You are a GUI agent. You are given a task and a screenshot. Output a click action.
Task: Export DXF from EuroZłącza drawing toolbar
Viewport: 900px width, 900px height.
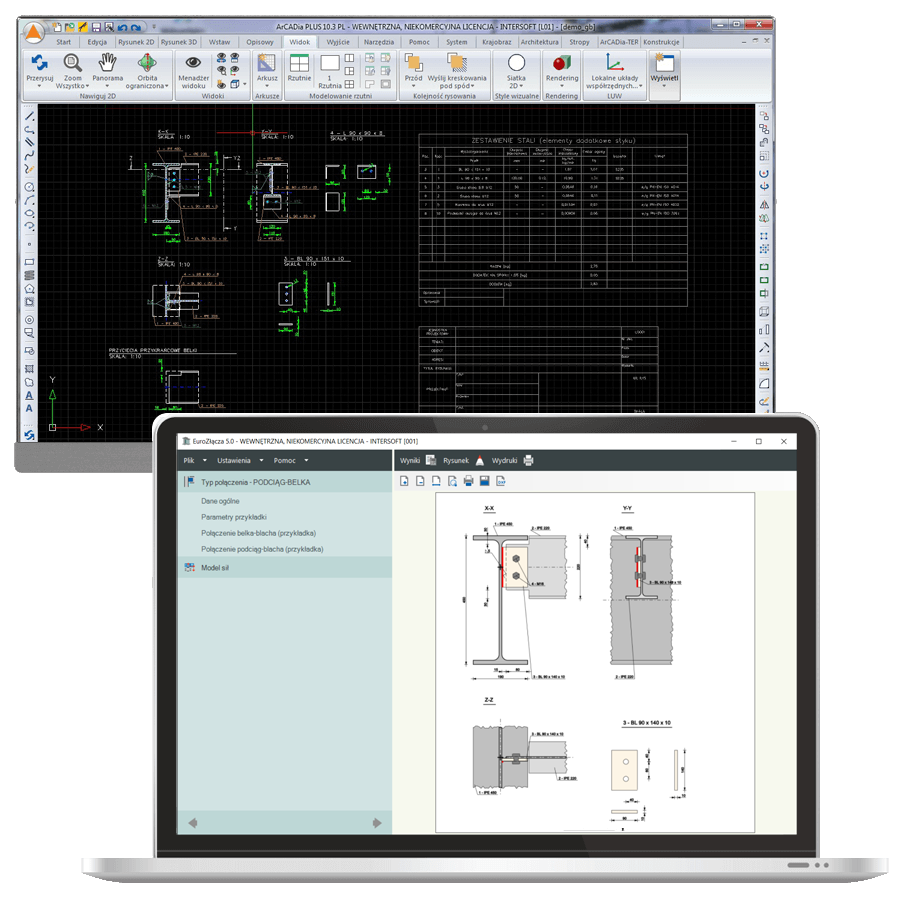click(501, 481)
